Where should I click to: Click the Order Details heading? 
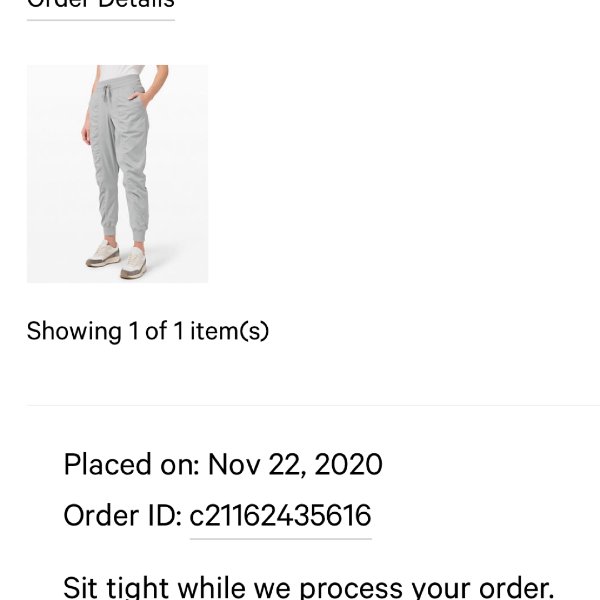pos(101,4)
